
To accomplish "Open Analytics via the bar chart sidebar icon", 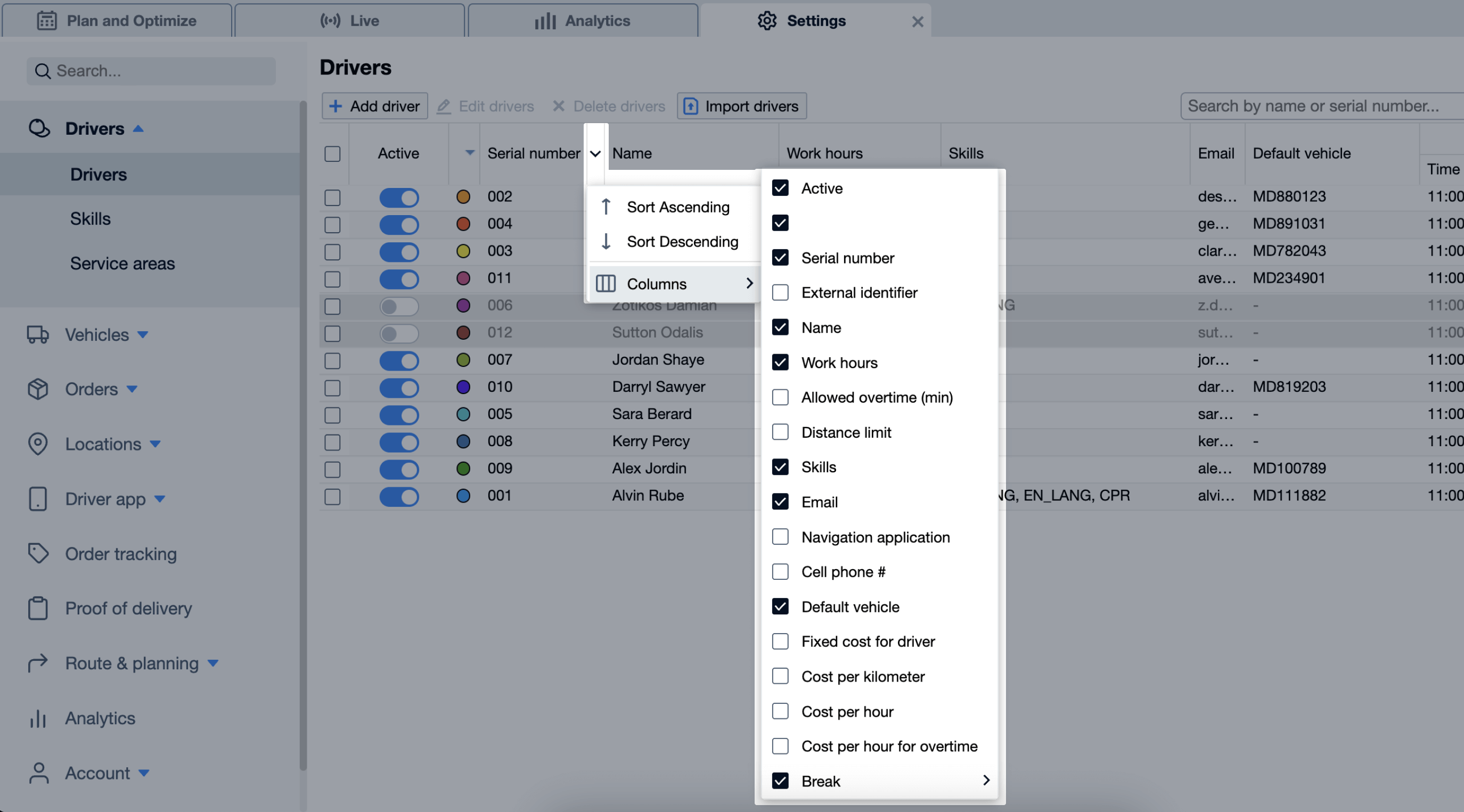I will [x=37, y=719].
